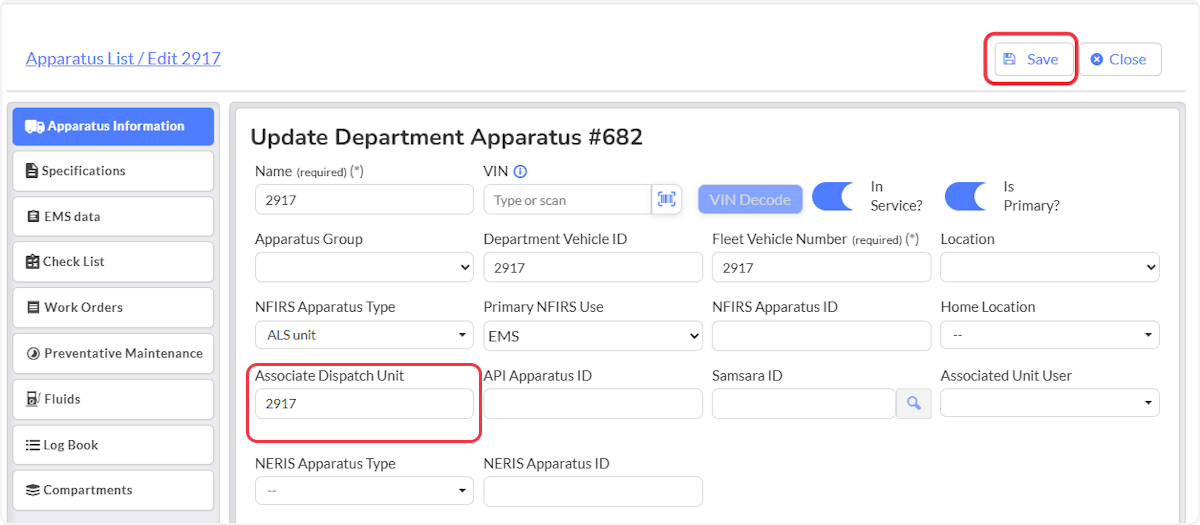Click the VIN info icon
This screenshot has height=525, width=1200.
point(520,172)
